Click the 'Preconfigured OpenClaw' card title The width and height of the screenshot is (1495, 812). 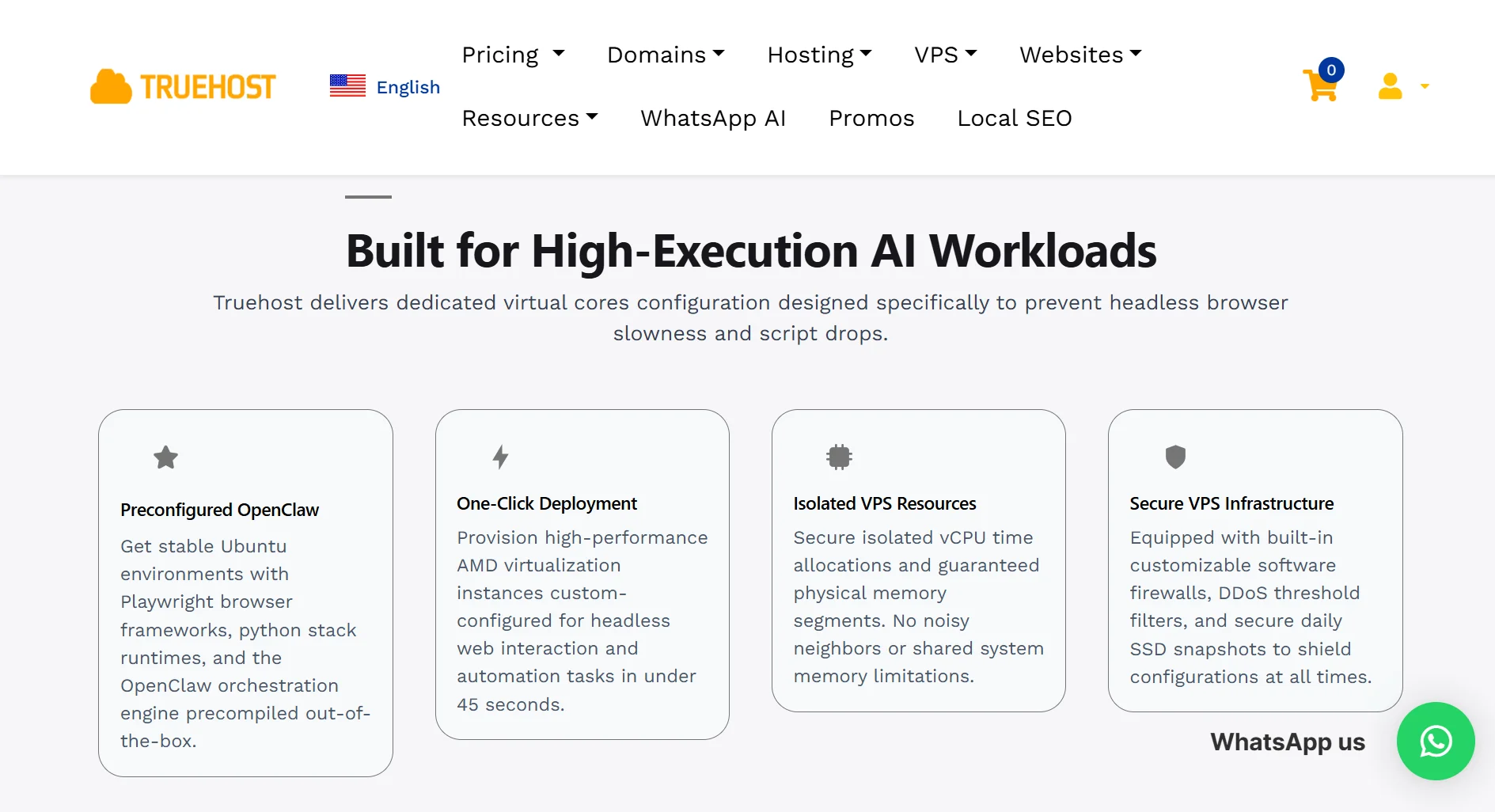pos(219,510)
